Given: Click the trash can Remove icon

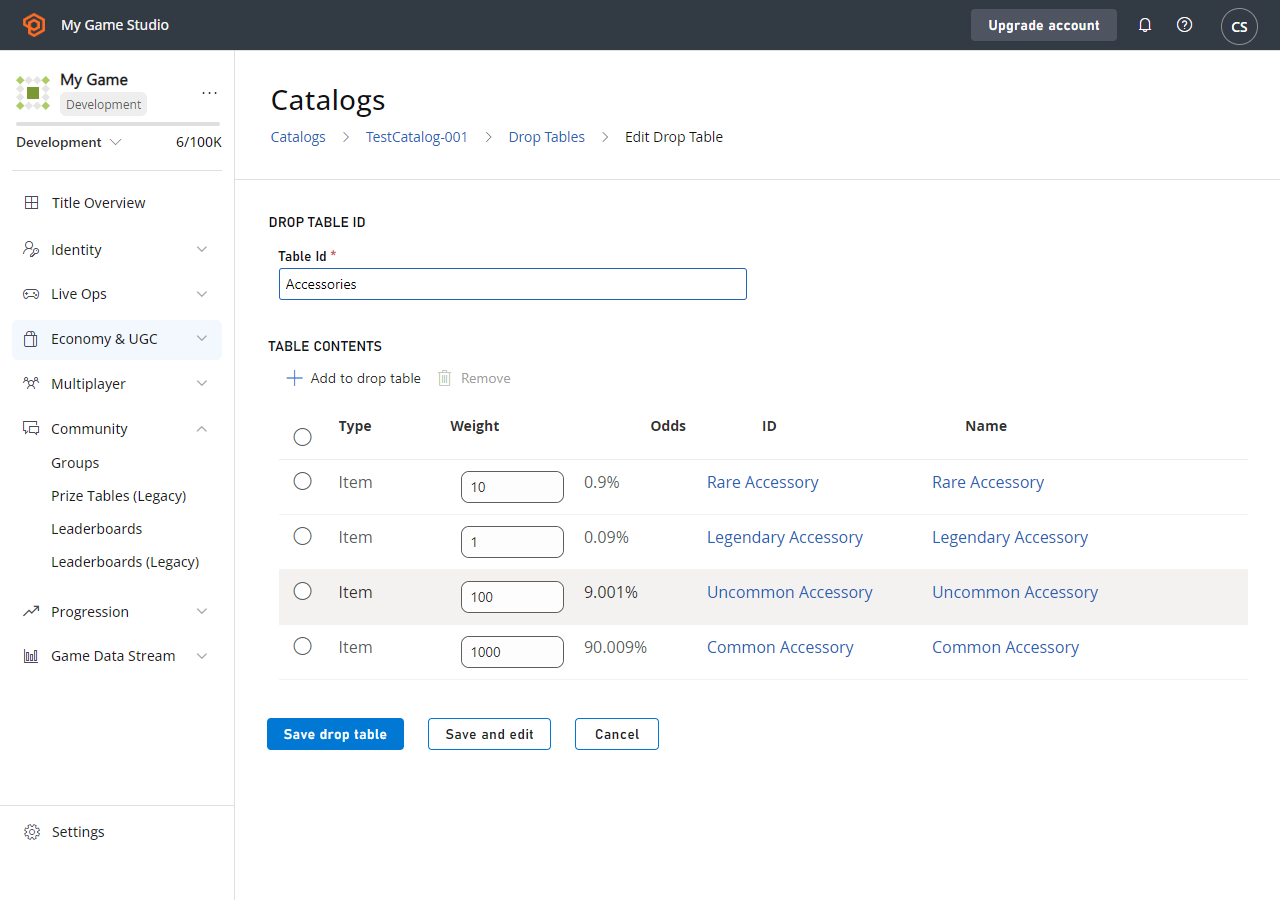Looking at the screenshot, I should coord(445,378).
